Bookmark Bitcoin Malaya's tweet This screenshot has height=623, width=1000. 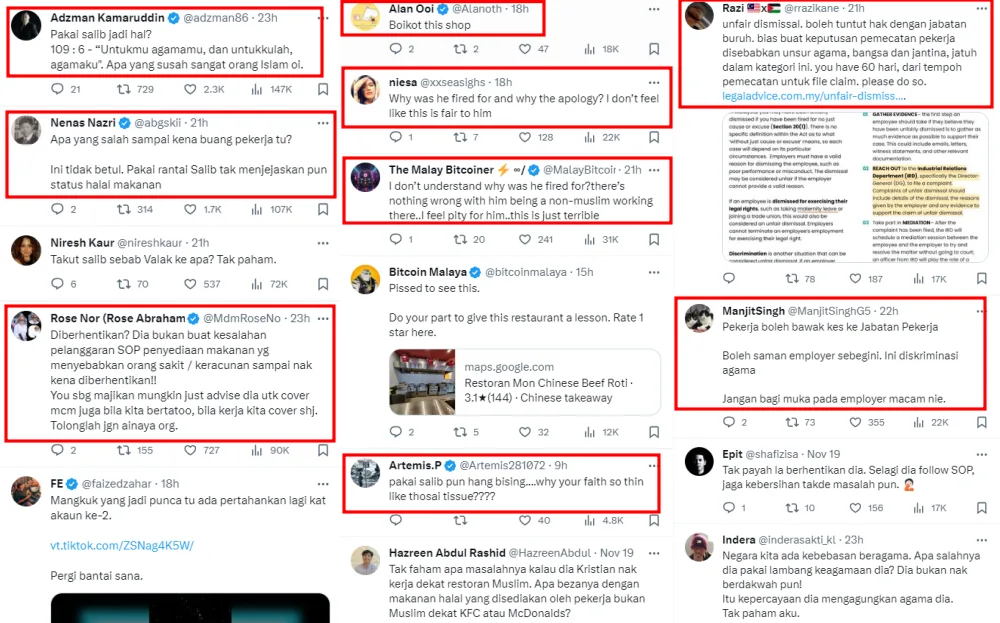654,432
